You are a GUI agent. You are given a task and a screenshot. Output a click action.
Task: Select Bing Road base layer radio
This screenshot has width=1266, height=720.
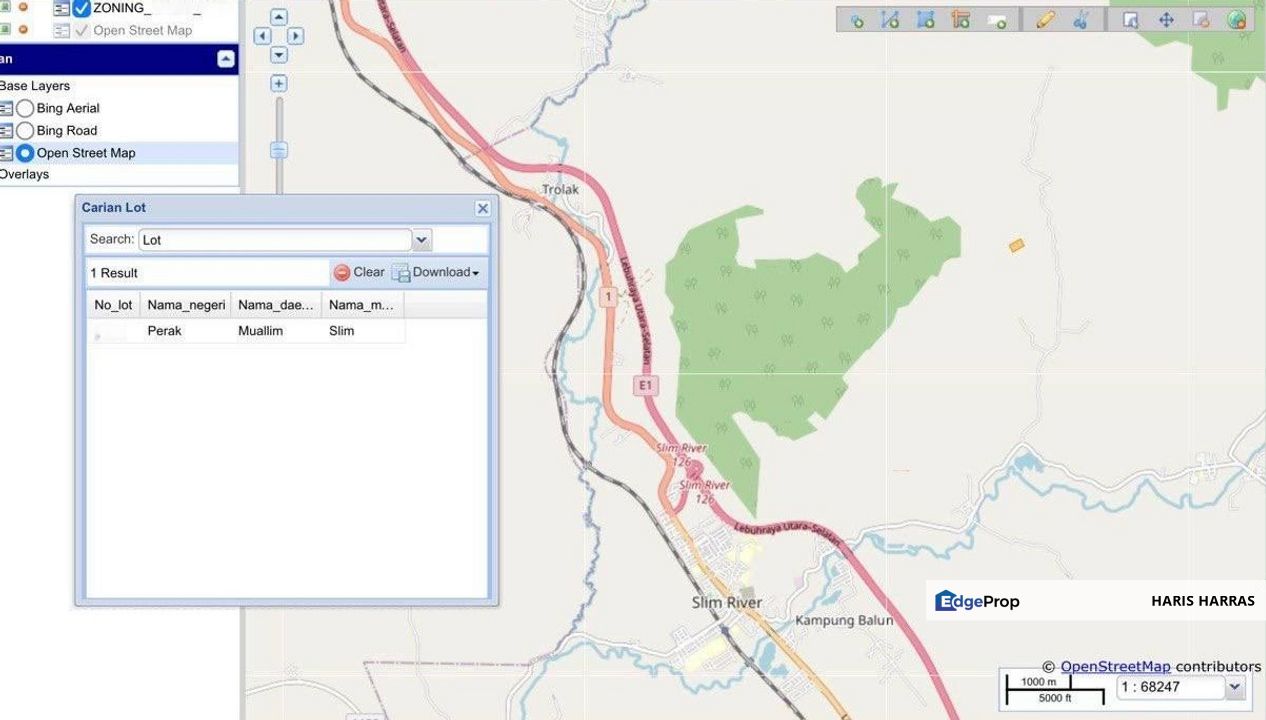(25, 130)
